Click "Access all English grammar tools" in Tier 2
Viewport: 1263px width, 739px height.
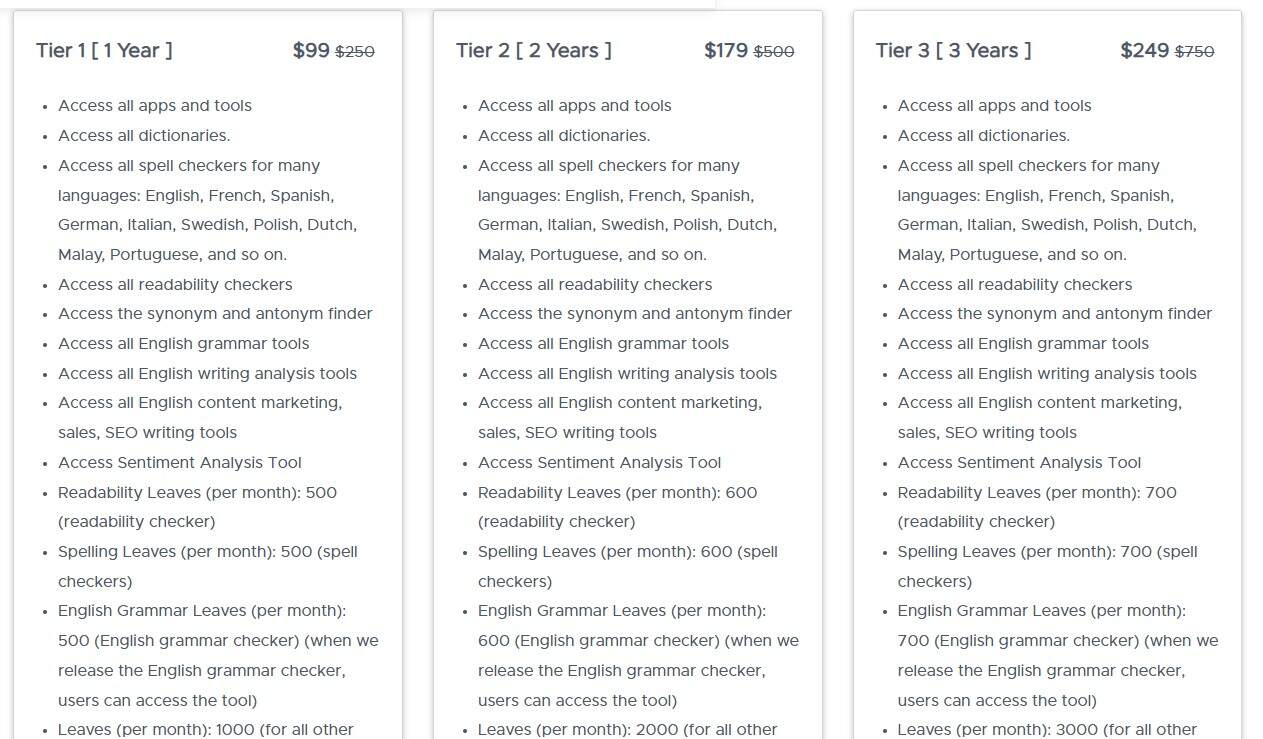603,343
